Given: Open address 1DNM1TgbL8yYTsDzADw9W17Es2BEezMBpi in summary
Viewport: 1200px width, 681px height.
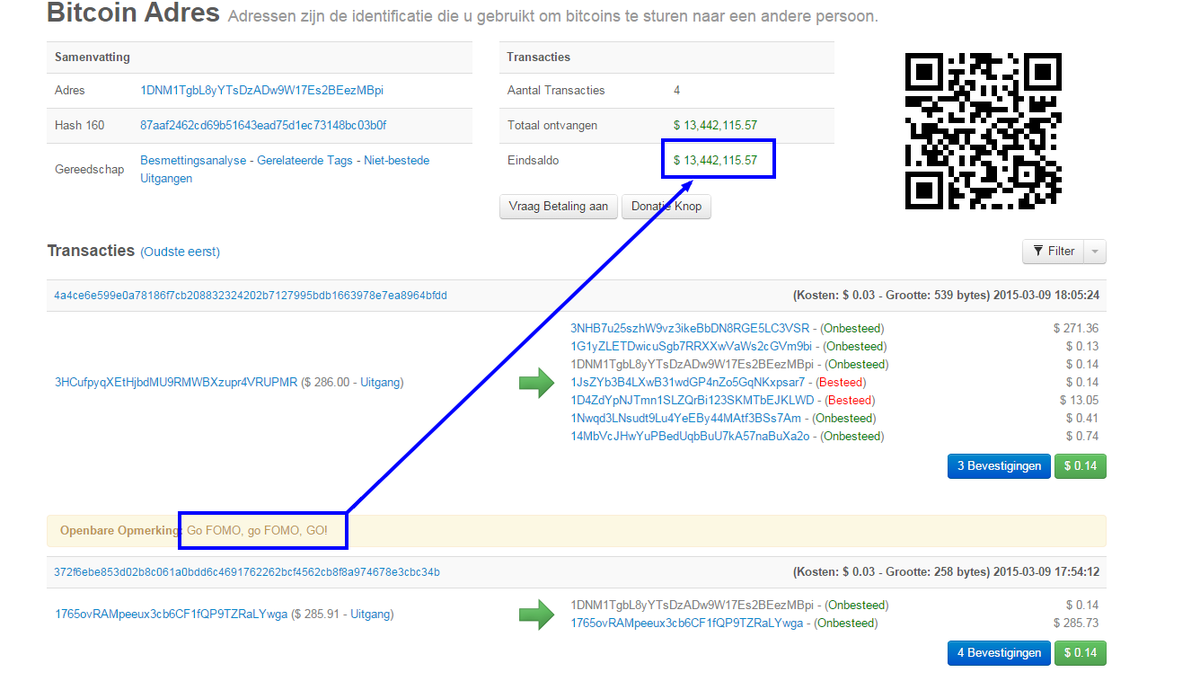Looking at the screenshot, I should pos(262,90).
